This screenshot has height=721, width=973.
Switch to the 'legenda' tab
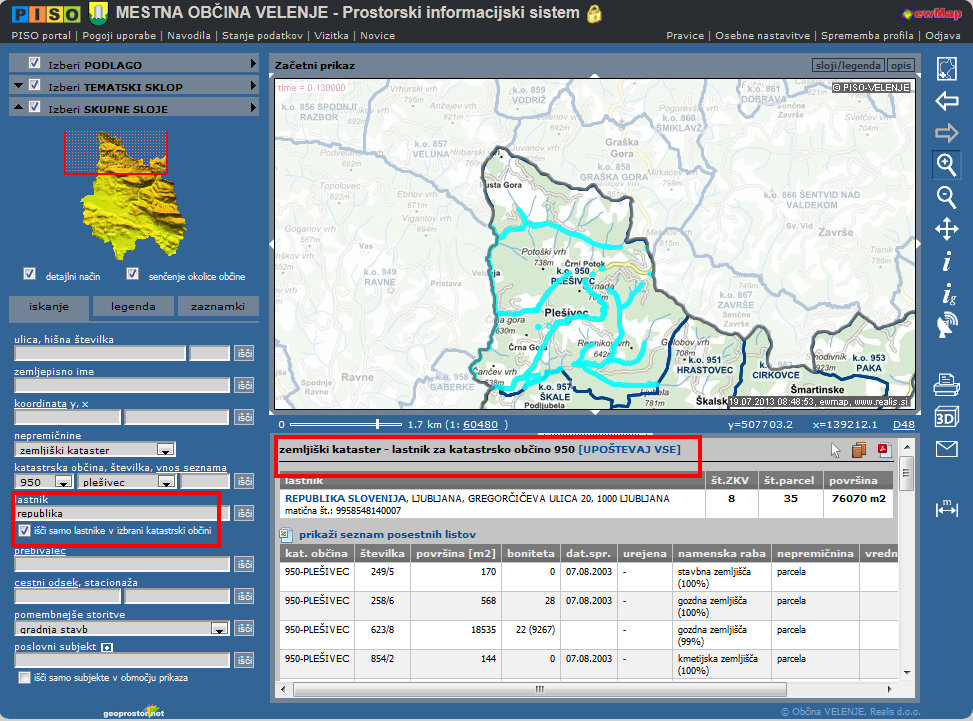coord(133,307)
